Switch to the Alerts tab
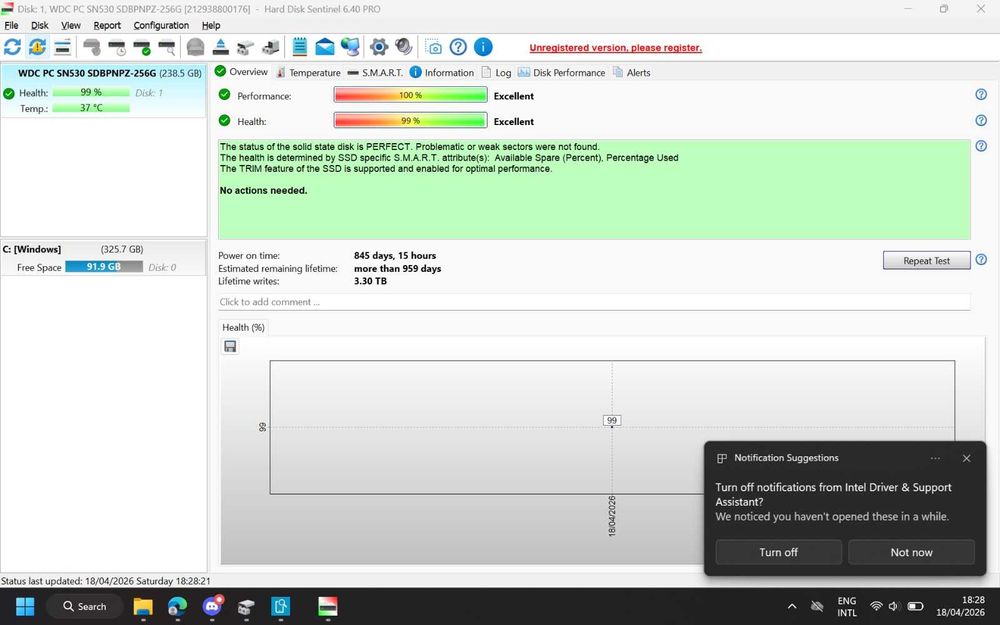 pyautogui.click(x=631, y=73)
